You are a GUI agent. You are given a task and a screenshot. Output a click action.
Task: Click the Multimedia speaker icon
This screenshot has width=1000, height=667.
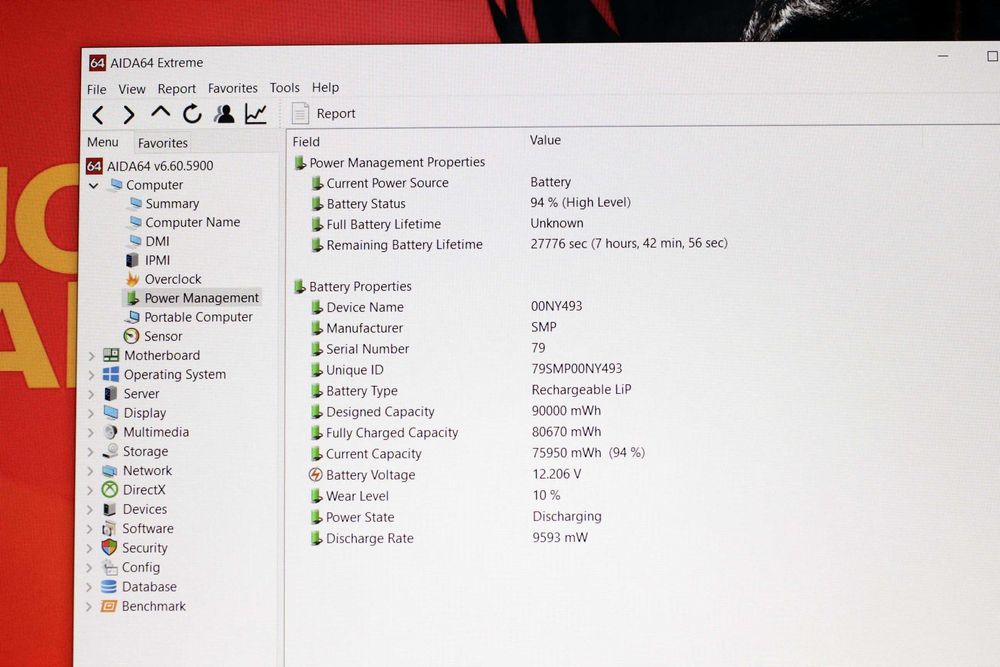point(110,432)
